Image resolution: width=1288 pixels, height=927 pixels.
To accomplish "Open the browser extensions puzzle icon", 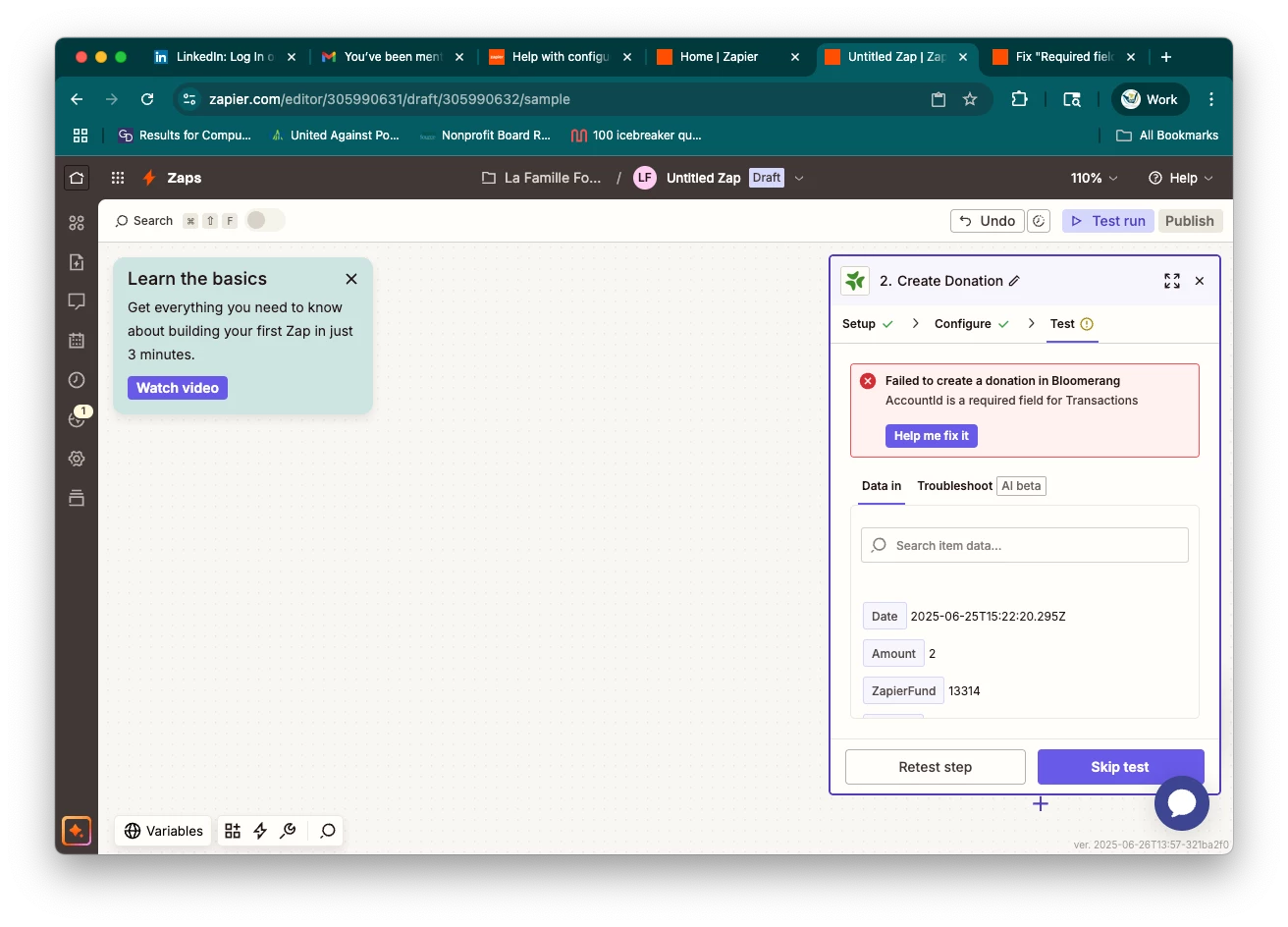I will coord(1019,99).
